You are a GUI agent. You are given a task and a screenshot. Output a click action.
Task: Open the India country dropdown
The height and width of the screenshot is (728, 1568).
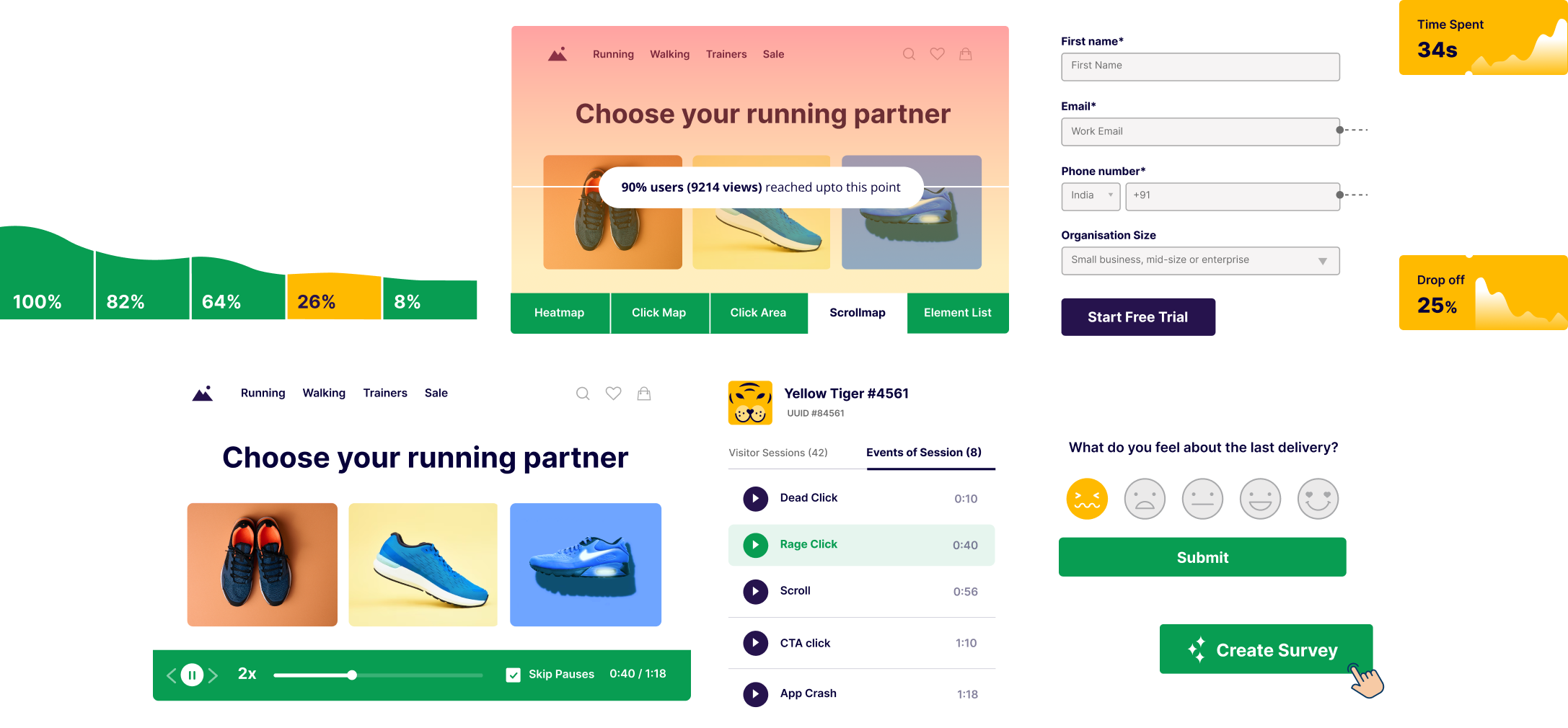tap(1091, 196)
